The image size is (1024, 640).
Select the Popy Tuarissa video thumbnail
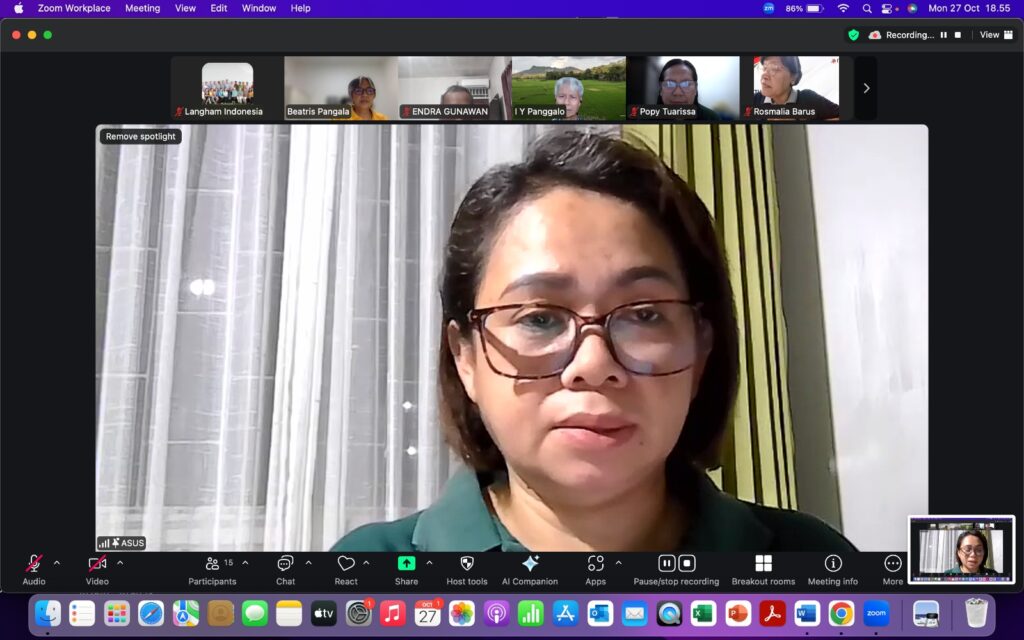pyautogui.click(x=683, y=88)
